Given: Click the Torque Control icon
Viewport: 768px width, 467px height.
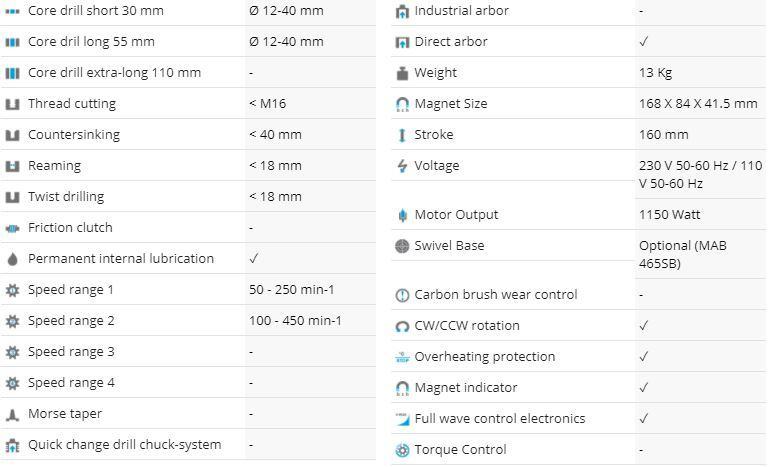Looking at the screenshot, I should pos(402,450).
